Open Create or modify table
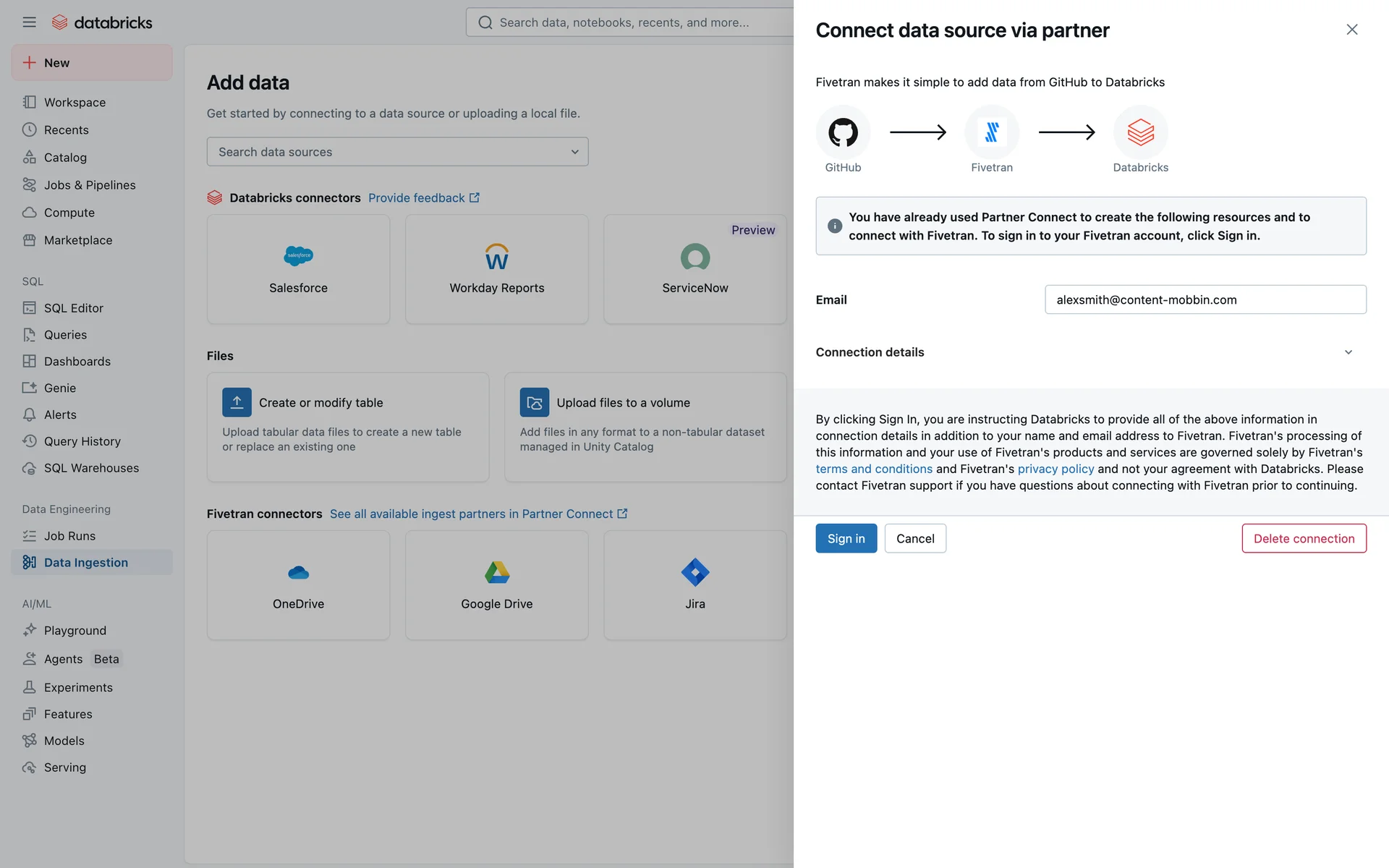 click(348, 426)
